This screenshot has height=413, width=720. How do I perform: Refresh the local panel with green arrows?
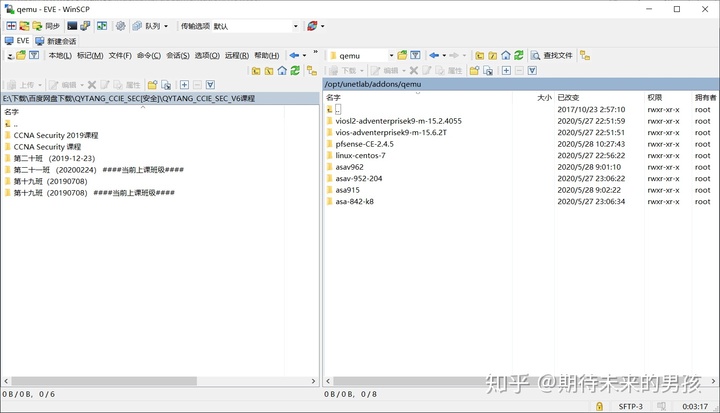pyautogui.click(x=295, y=71)
